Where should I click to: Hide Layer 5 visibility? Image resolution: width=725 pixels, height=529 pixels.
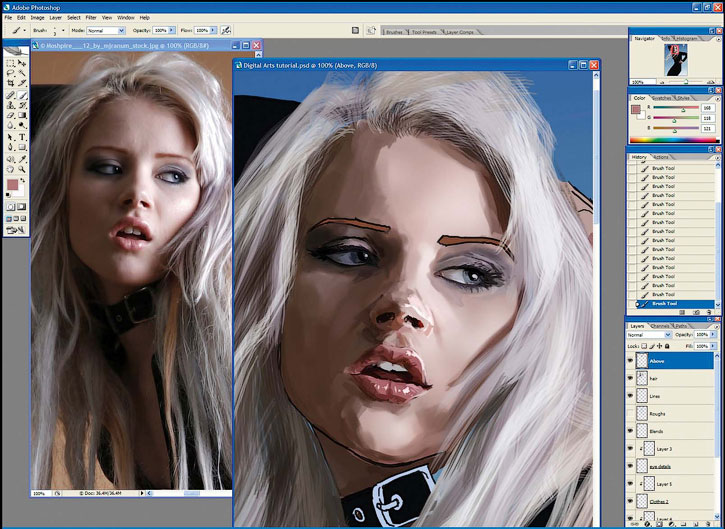pos(631,484)
